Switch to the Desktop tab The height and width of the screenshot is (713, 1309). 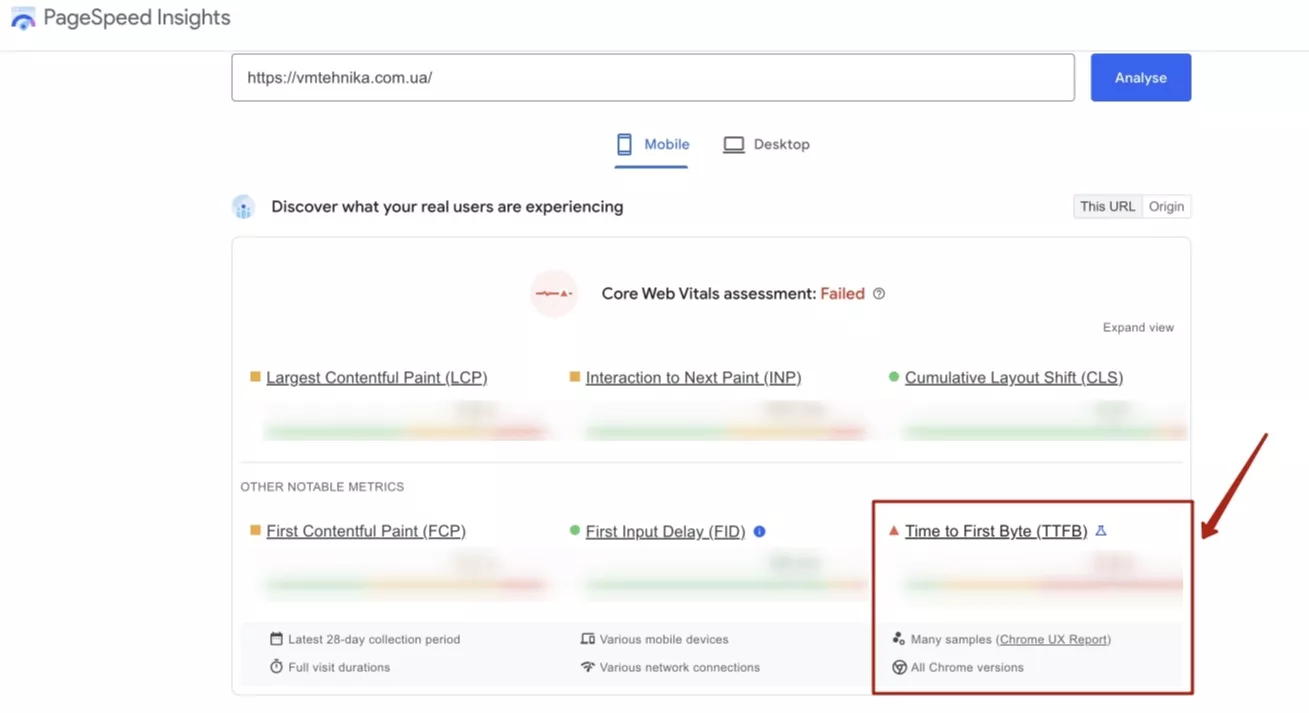coord(767,145)
